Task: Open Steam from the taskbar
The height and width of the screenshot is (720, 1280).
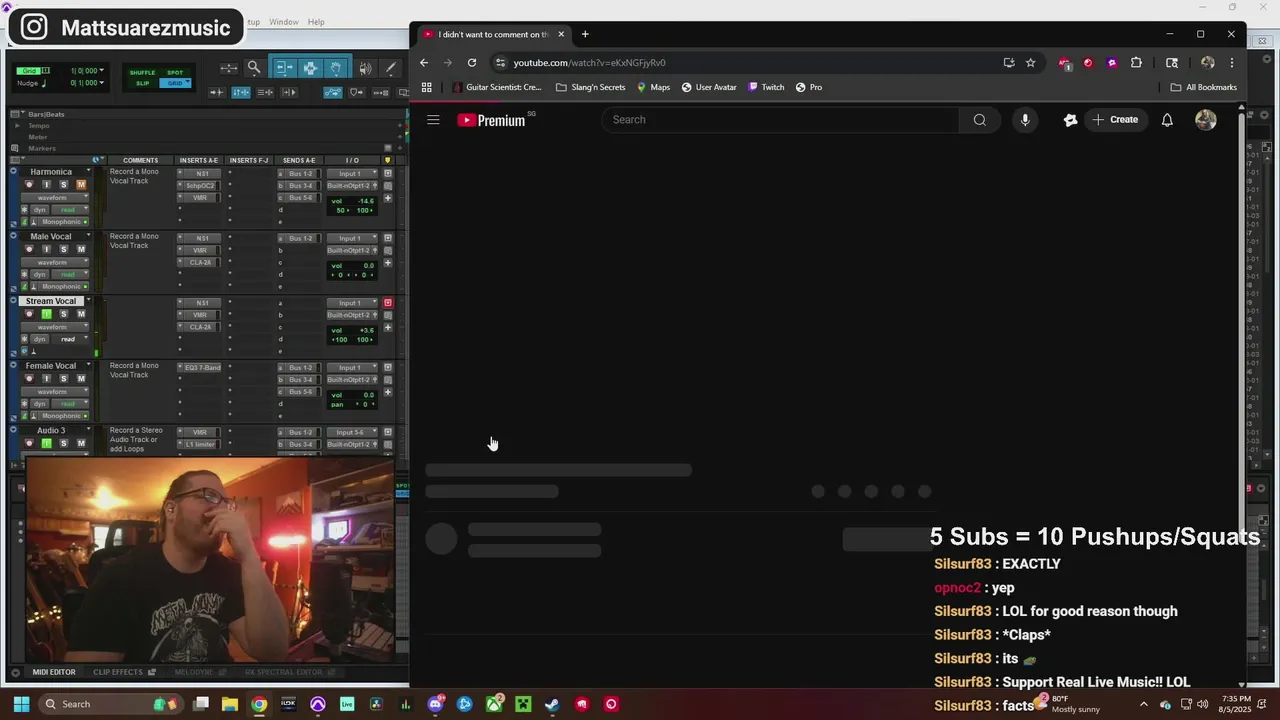Action: point(552,704)
